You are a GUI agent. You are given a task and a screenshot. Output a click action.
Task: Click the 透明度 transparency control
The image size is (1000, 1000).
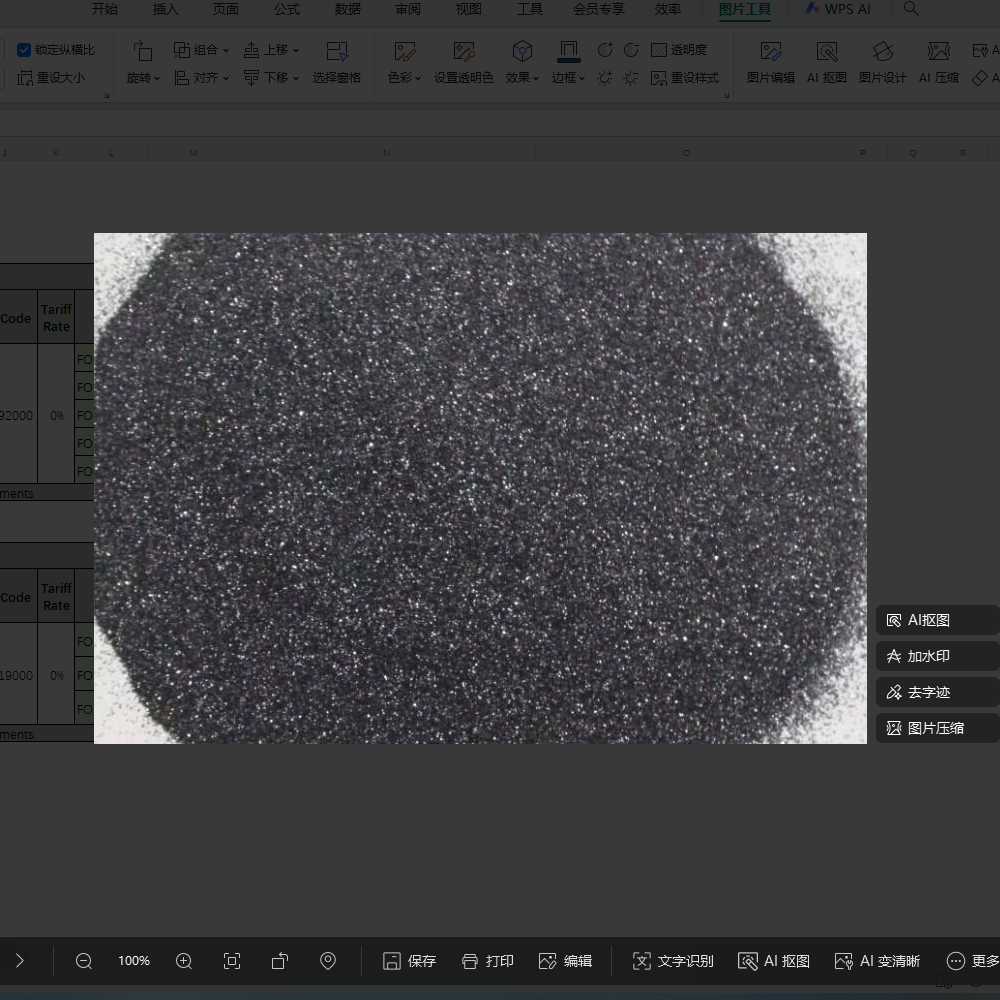[x=679, y=50]
